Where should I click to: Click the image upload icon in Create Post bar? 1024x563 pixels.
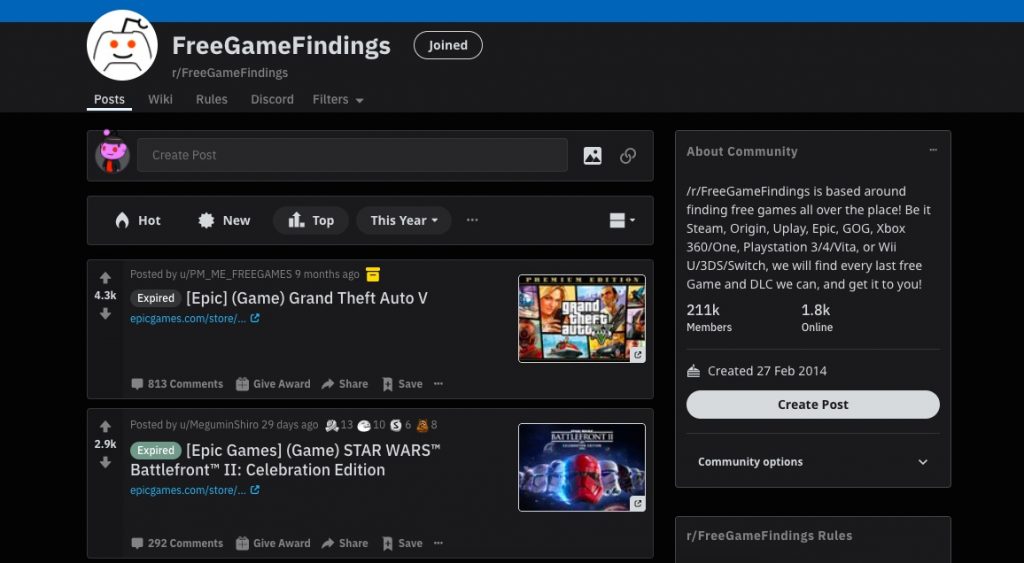click(592, 155)
